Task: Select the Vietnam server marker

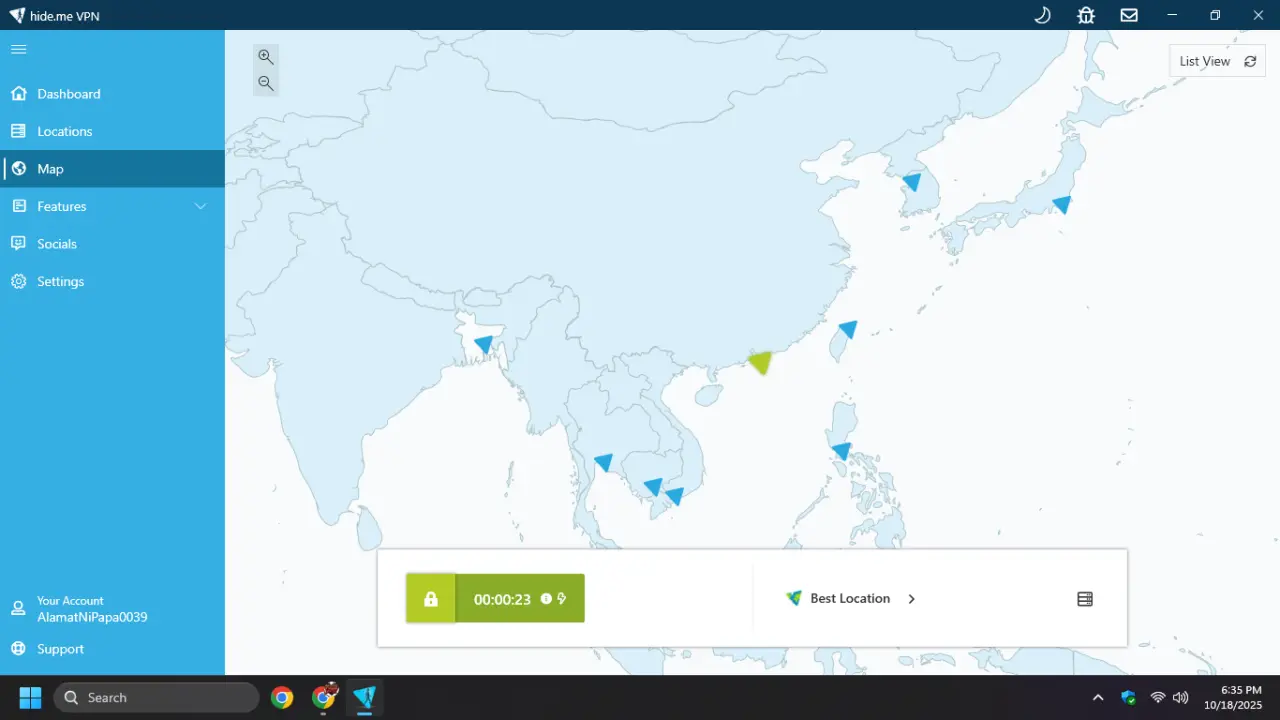Action: tap(675, 496)
